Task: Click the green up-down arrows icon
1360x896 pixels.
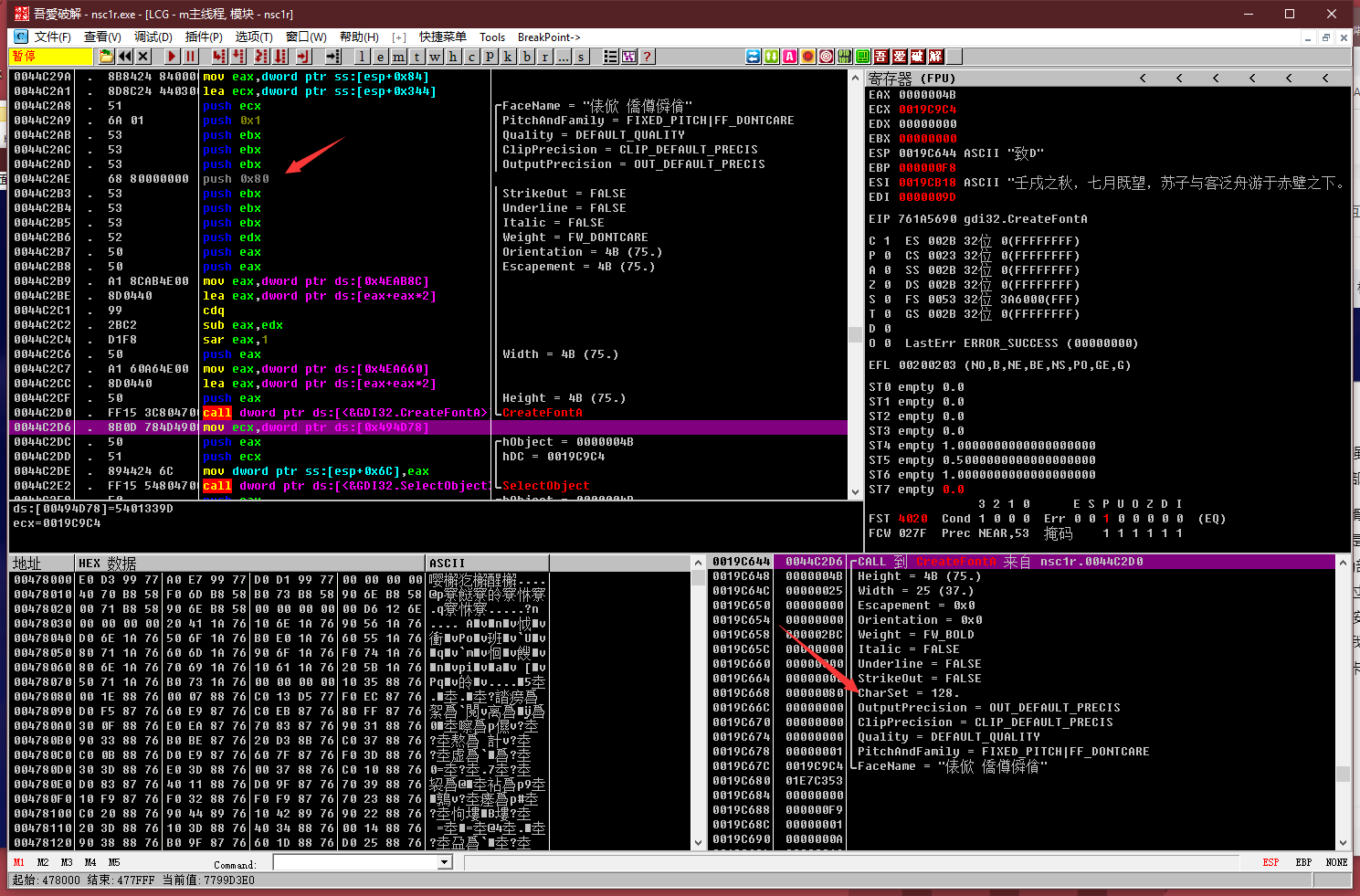Action: [772, 57]
